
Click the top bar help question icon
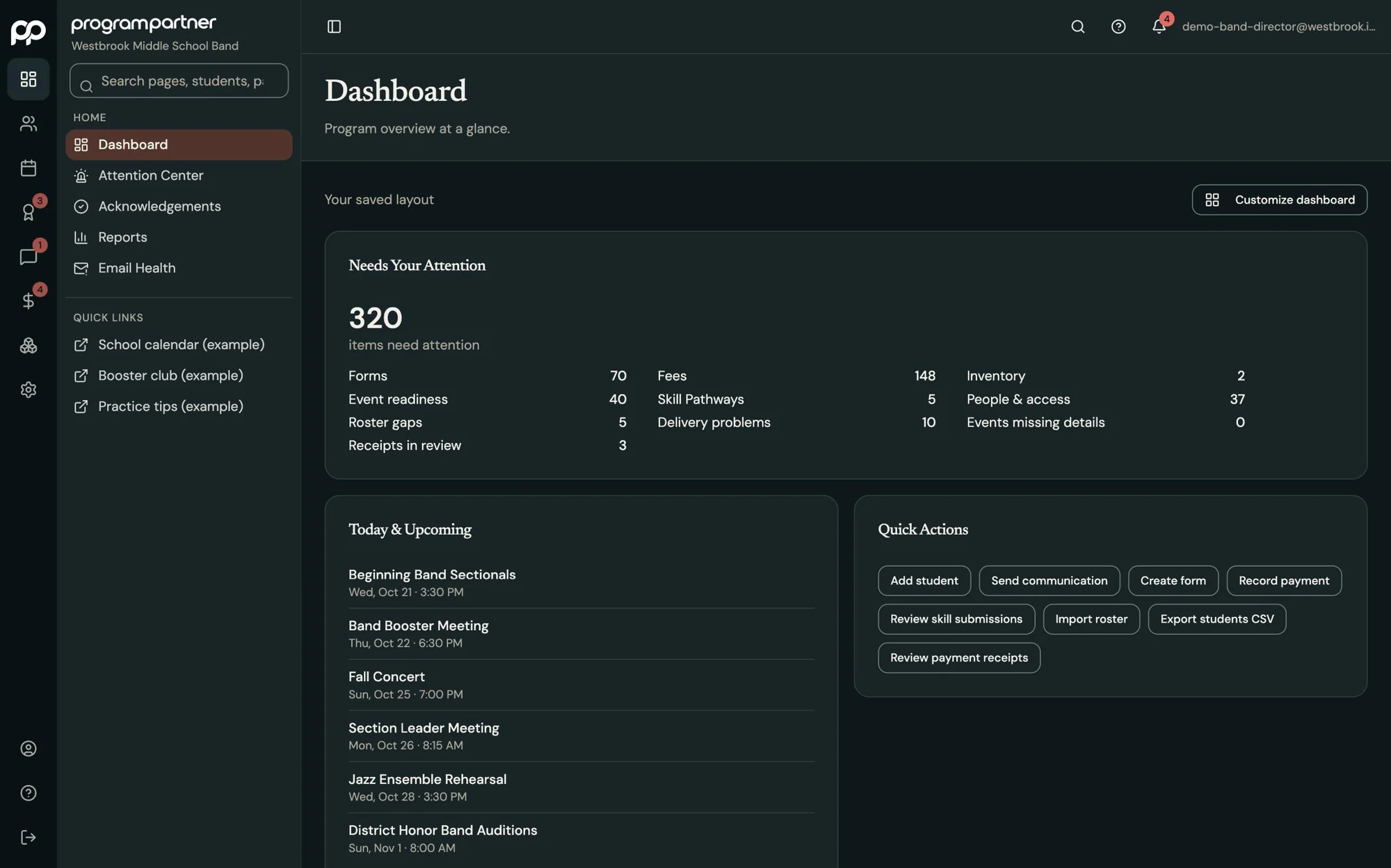click(1118, 26)
